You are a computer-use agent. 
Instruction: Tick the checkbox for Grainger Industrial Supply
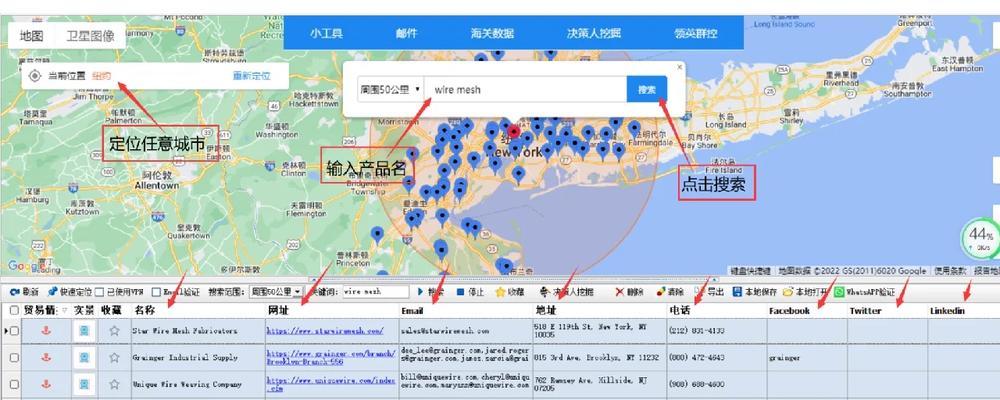14,357
